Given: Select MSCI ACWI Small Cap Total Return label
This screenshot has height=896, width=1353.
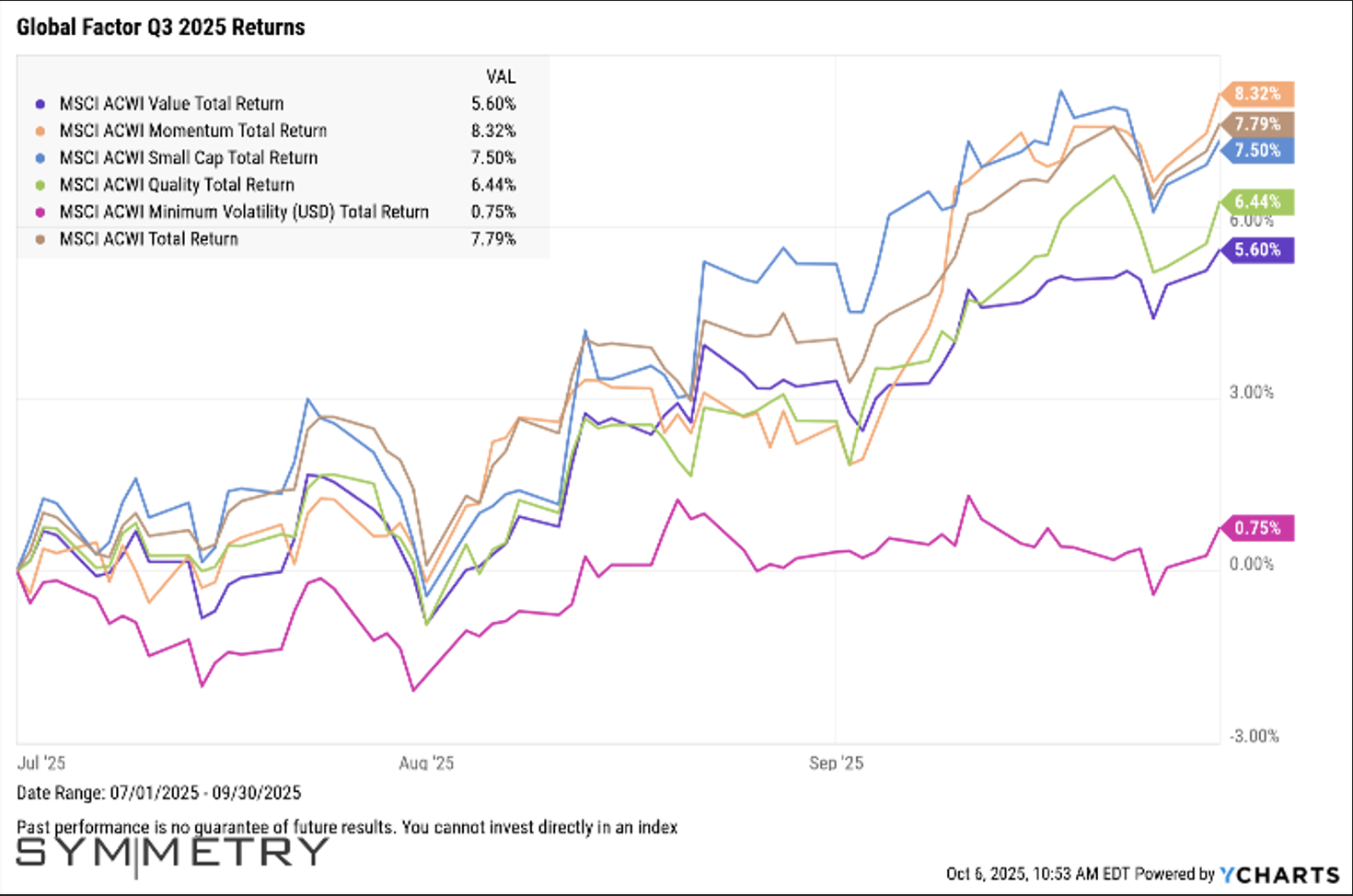Looking at the screenshot, I should (189, 158).
